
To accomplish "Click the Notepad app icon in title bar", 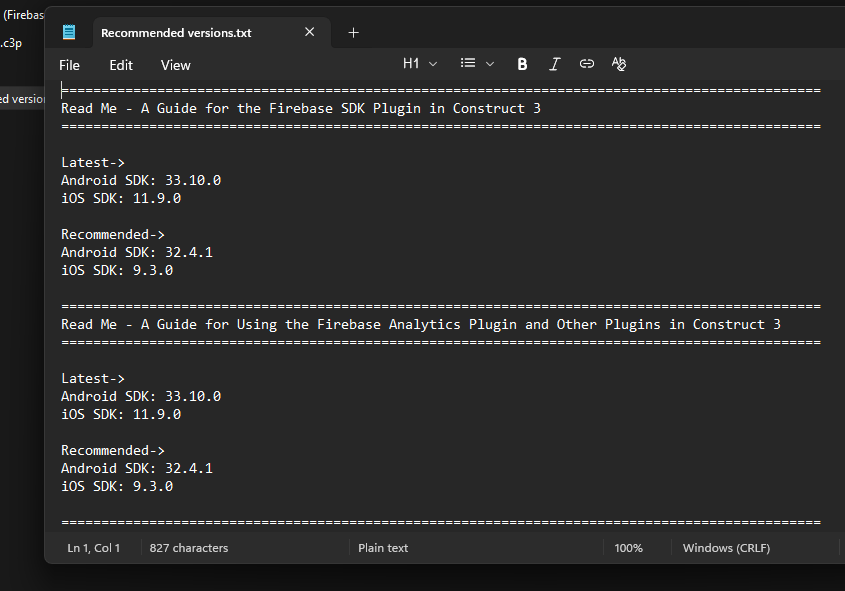I will pos(69,32).
